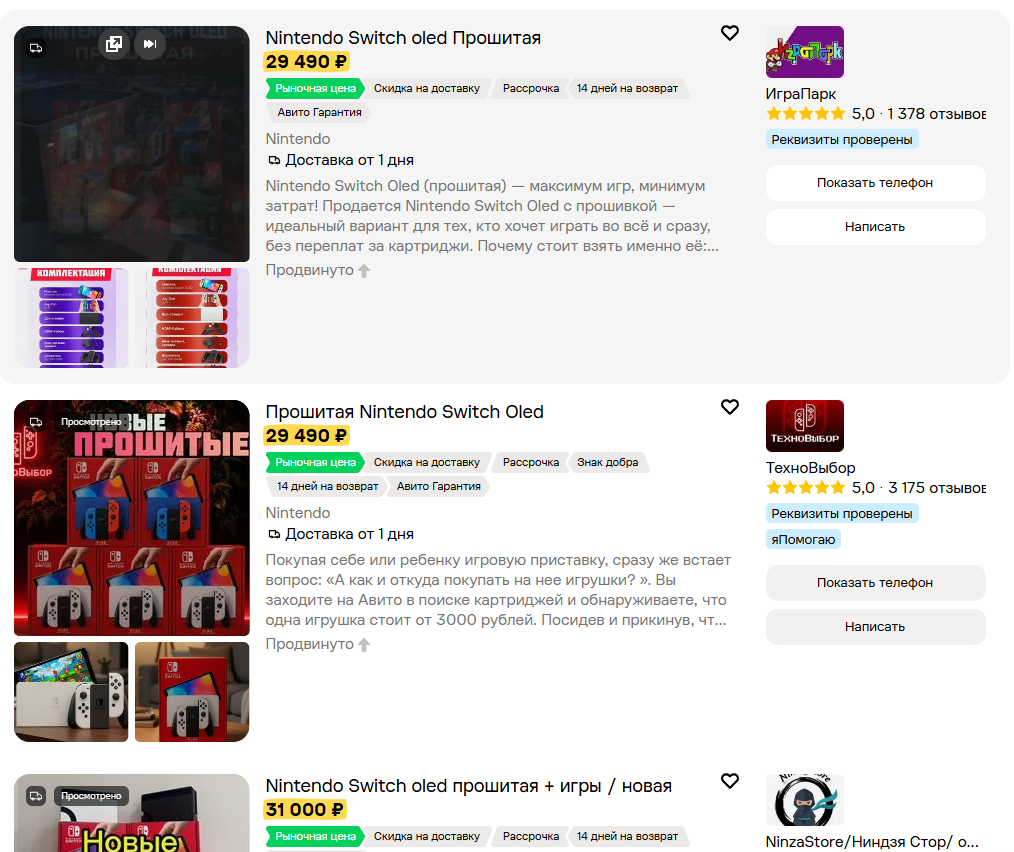Open listing title Nintendo Switch oled Прошитая
This screenshot has width=1014, height=852.
click(x=403, y=38)
